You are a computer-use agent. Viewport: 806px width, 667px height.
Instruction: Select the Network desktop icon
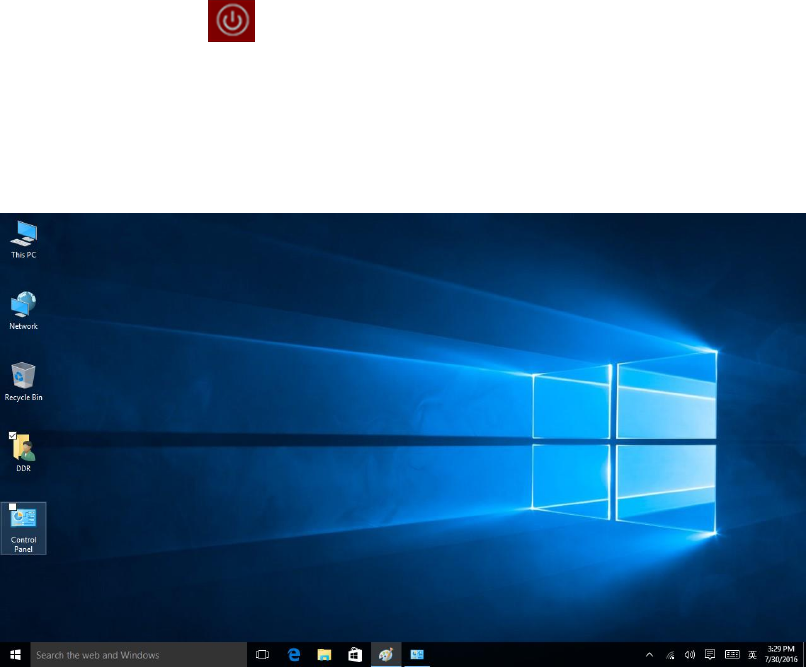[x=24, y=310]
